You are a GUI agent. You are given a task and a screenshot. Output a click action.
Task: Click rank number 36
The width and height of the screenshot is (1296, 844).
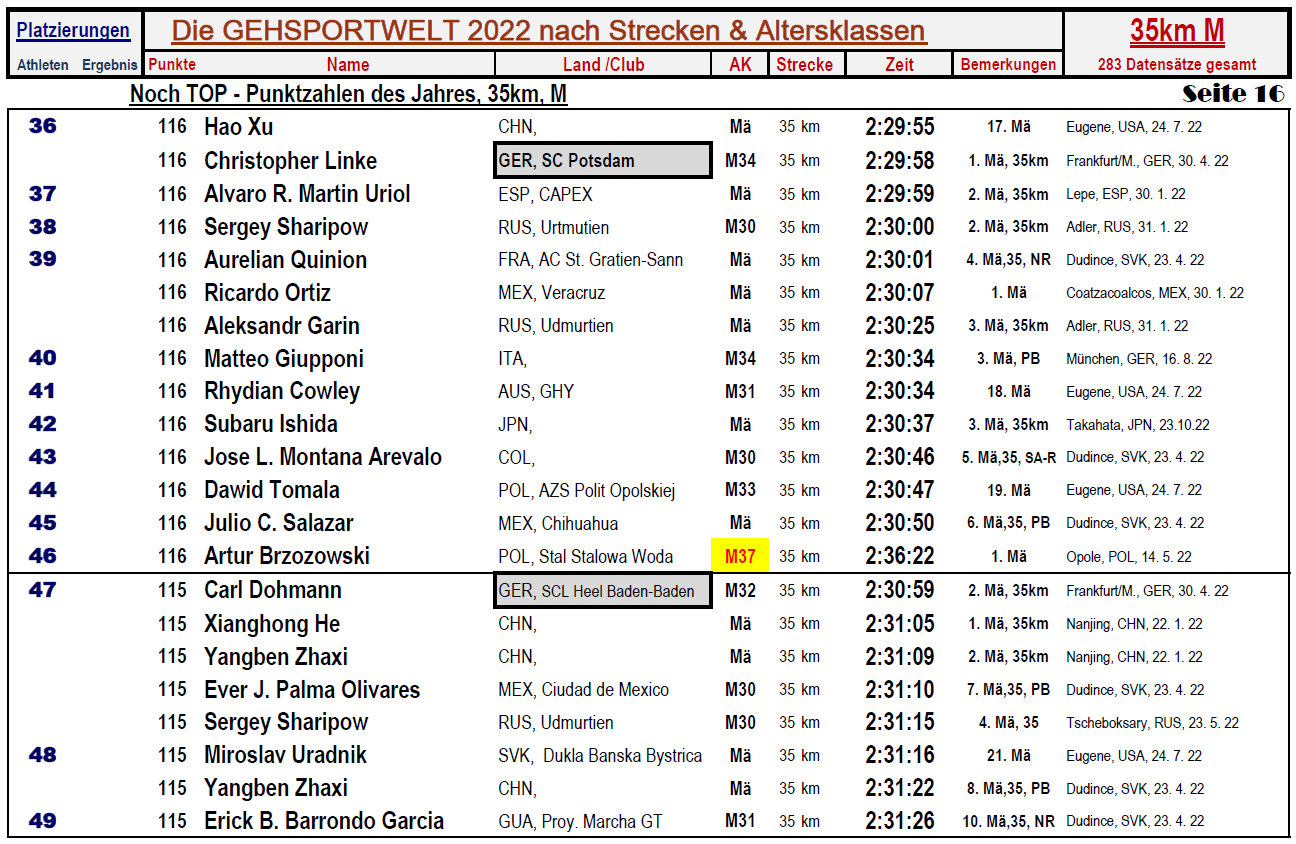(x=43, y=126)
